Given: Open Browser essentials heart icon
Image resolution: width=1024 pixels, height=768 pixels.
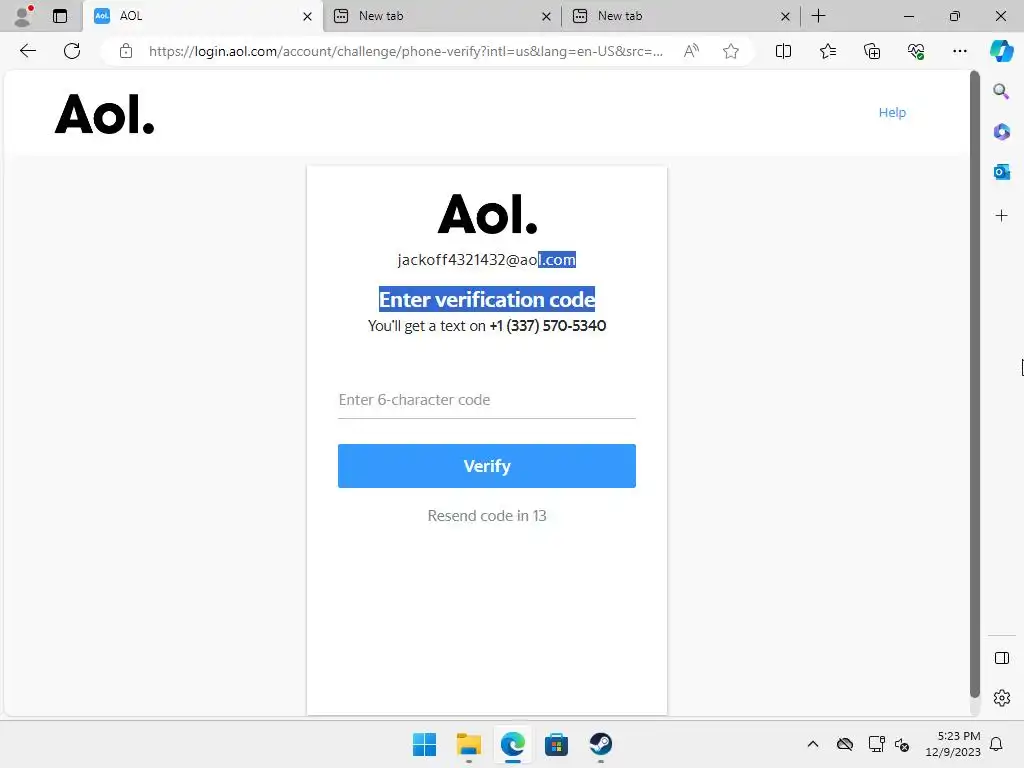Looking at the screenshot, I should point(916,51).
